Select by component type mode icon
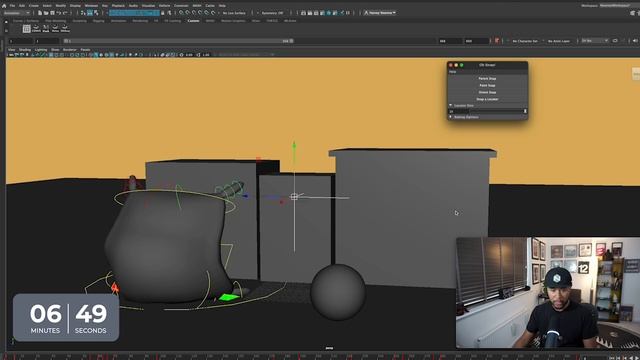The width and height of the screenshot is (640, 360). [96, 13]
